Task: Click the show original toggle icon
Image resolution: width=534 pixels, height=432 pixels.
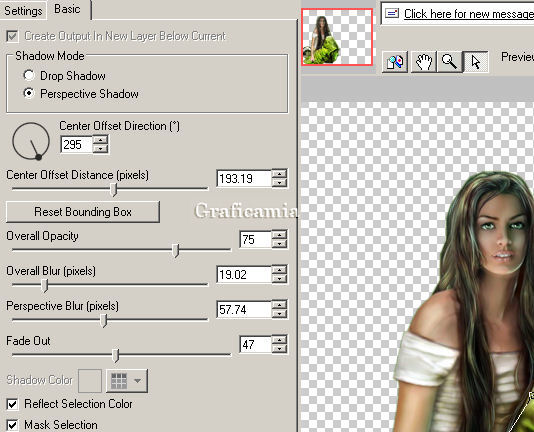Action: tap(395, 62)
